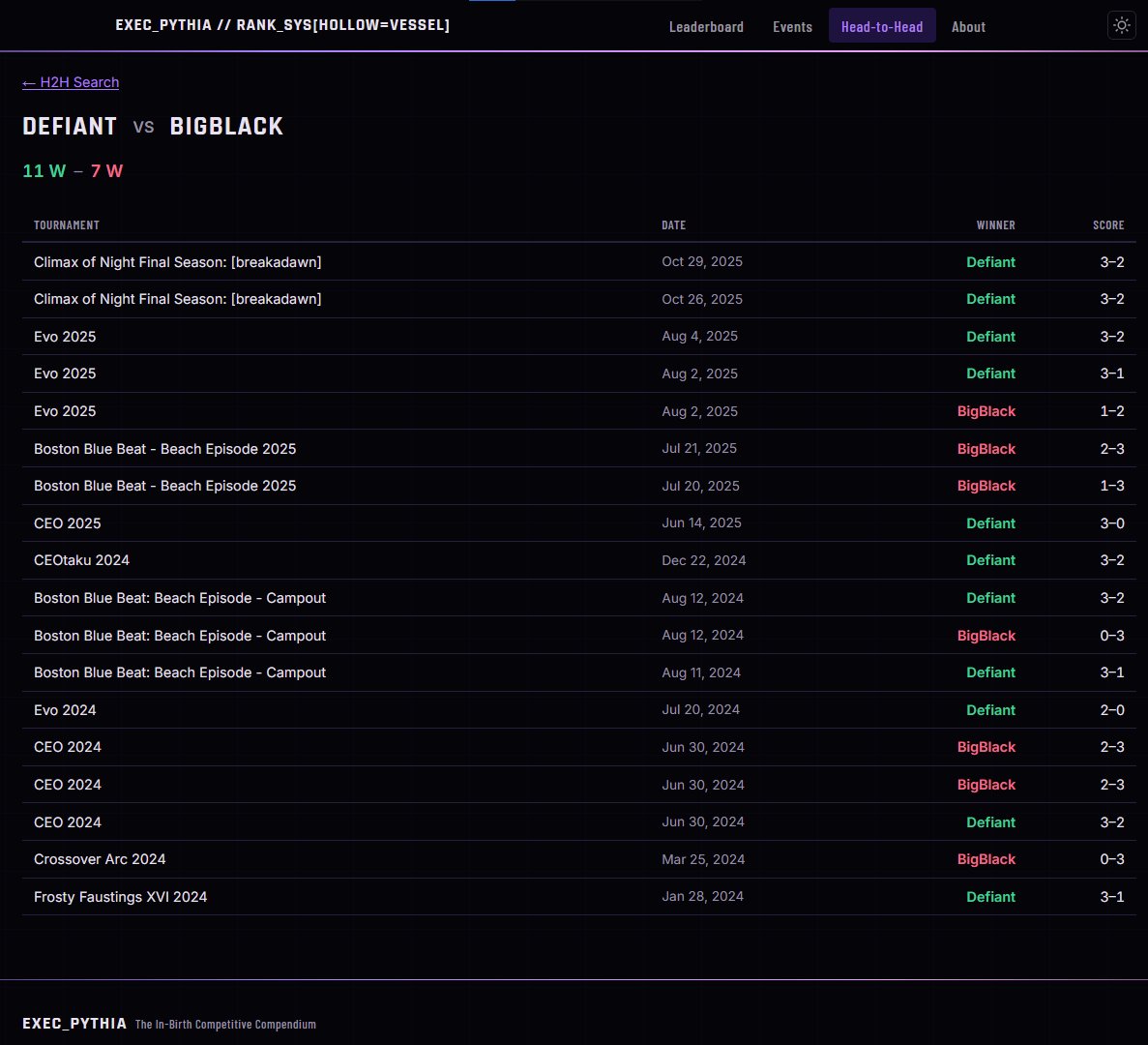Click the 1–3 score in the Jul 20, 2025 row
The image size is (1148, 1045).
(x=1112, y=486)
